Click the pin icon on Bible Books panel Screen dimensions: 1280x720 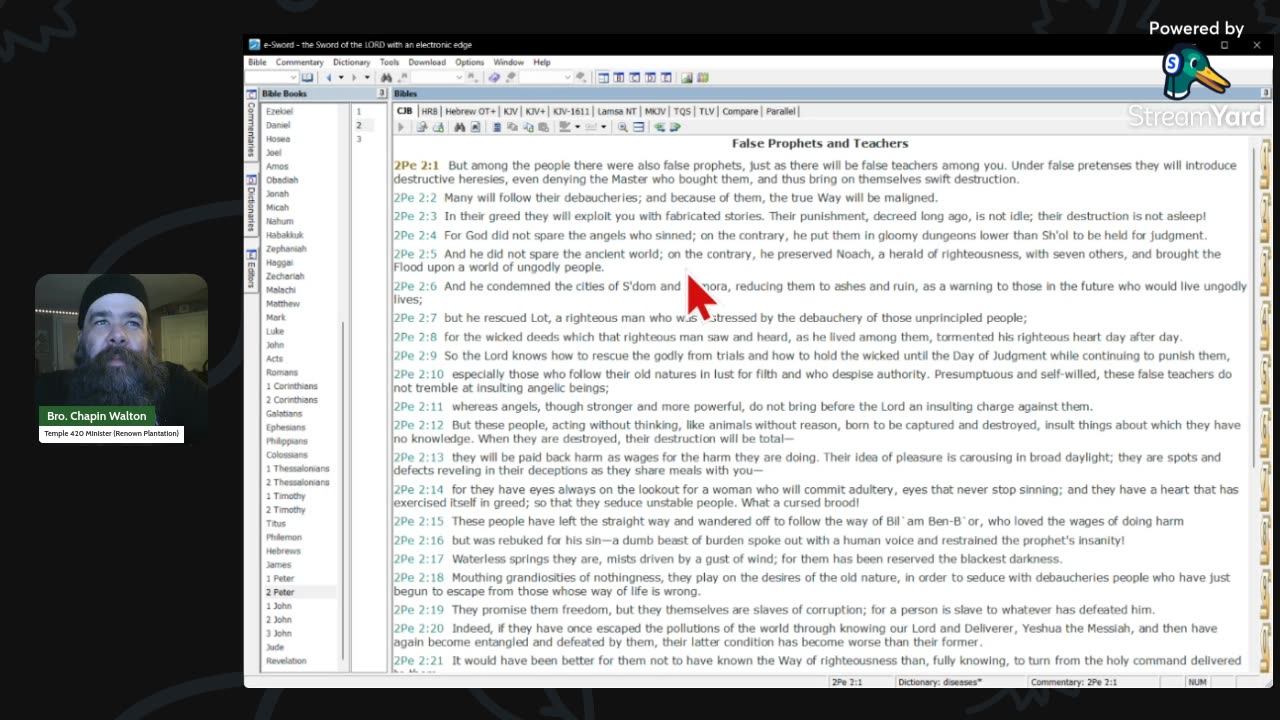click(382, 93)
